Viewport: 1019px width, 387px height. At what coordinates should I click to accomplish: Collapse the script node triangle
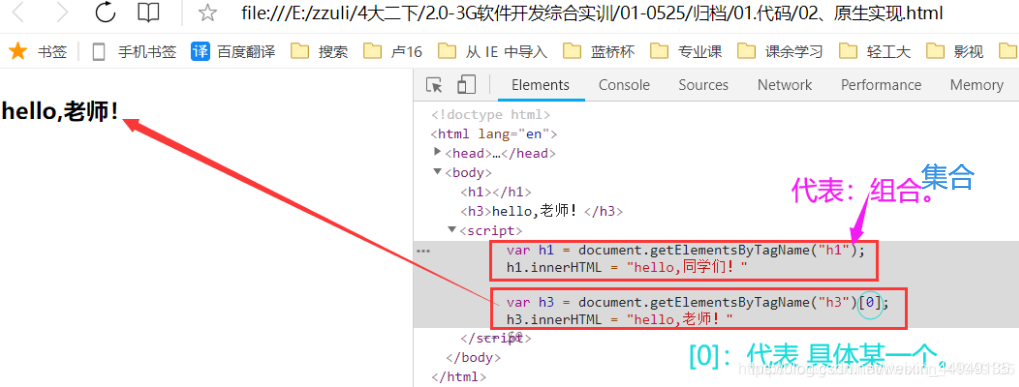click(x=452, y=230)
